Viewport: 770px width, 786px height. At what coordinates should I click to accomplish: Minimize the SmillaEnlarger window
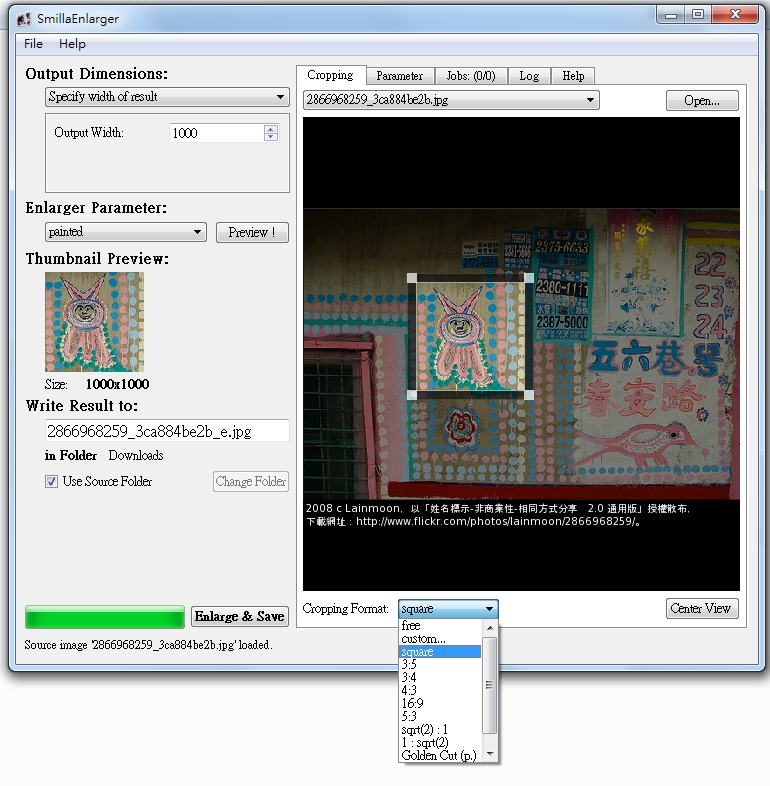[x=671, y=15]
